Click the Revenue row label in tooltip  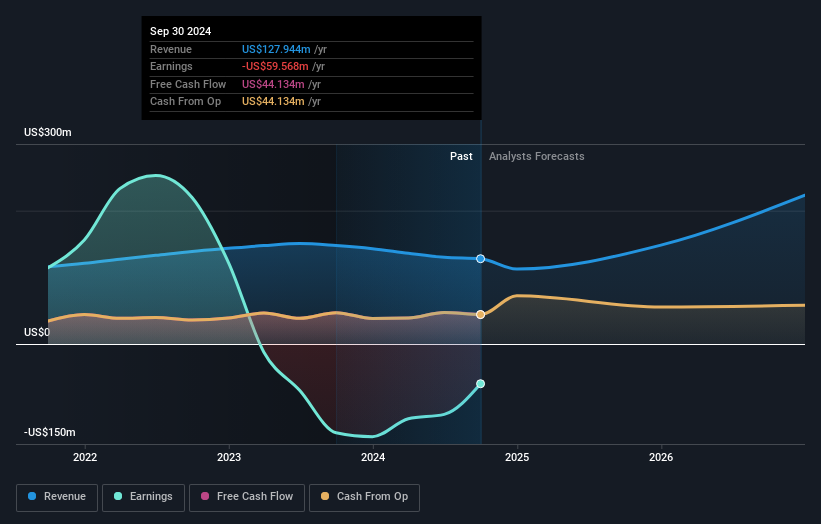click(171, 49)
